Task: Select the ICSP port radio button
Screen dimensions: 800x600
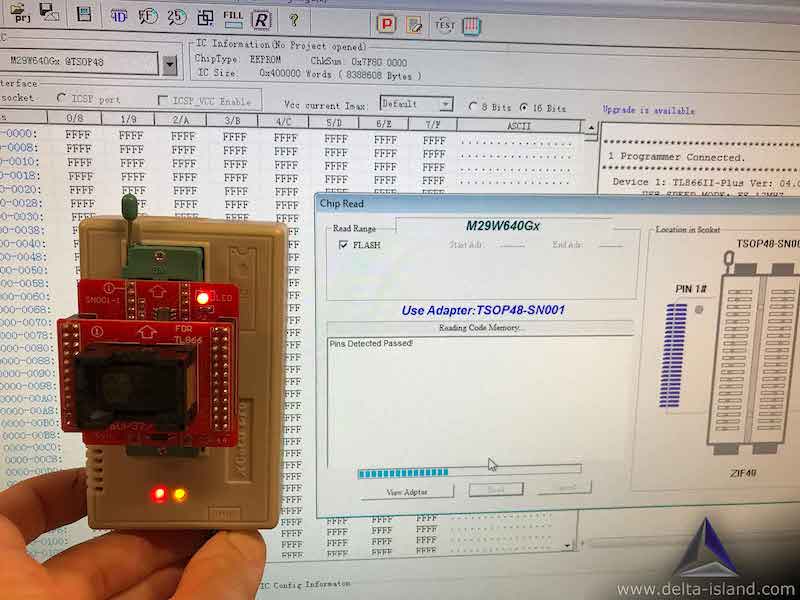Action: click(62, 98)
